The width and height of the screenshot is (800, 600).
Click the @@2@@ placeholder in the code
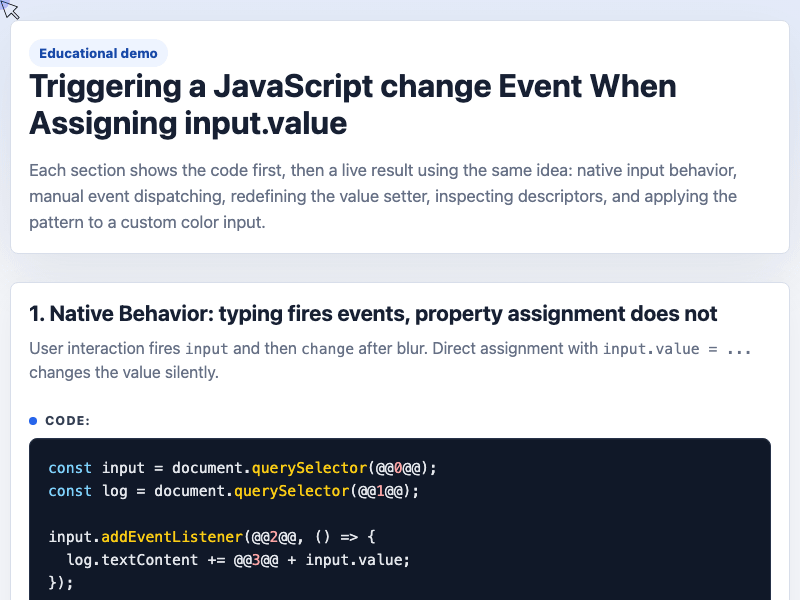274,537
